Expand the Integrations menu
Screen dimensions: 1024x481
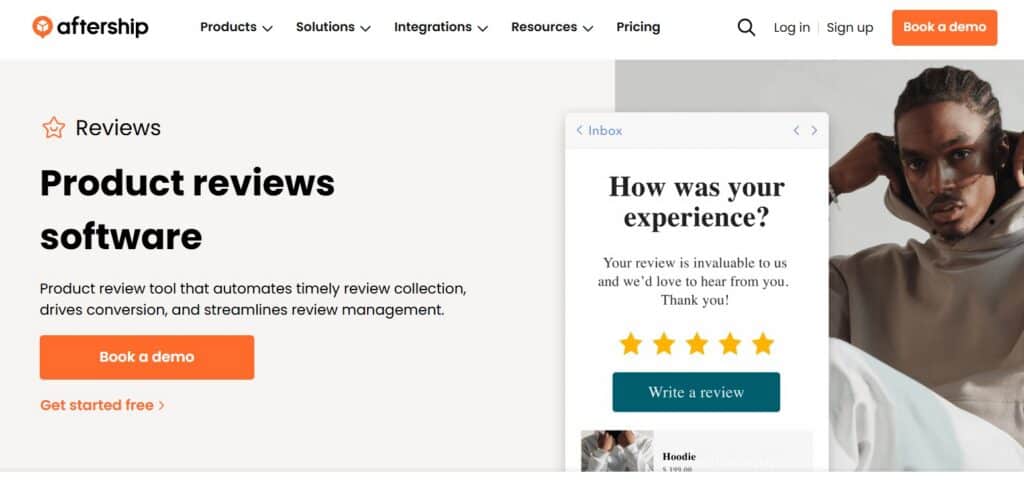coord(441,27)
